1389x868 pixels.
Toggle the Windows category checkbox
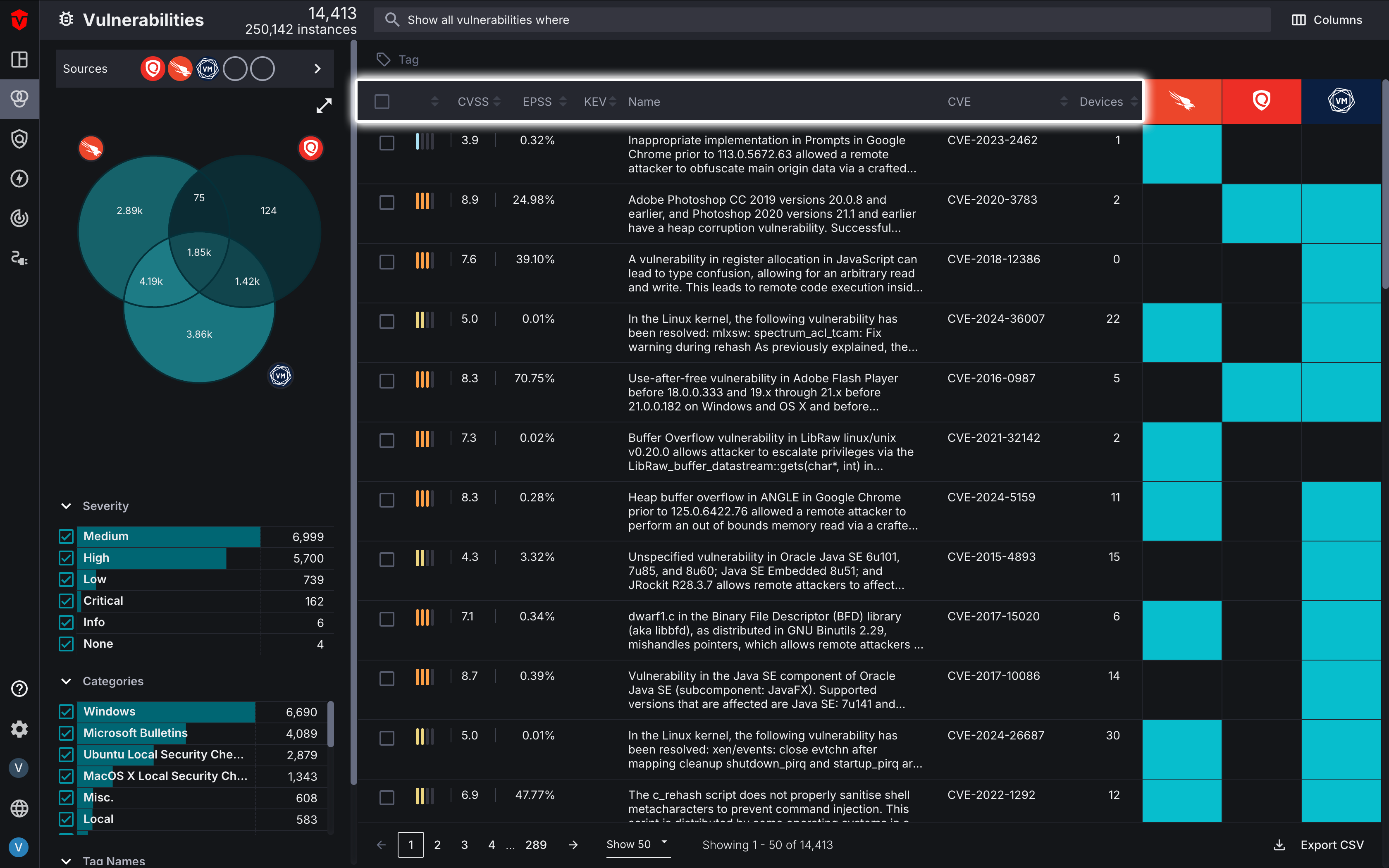66,712
